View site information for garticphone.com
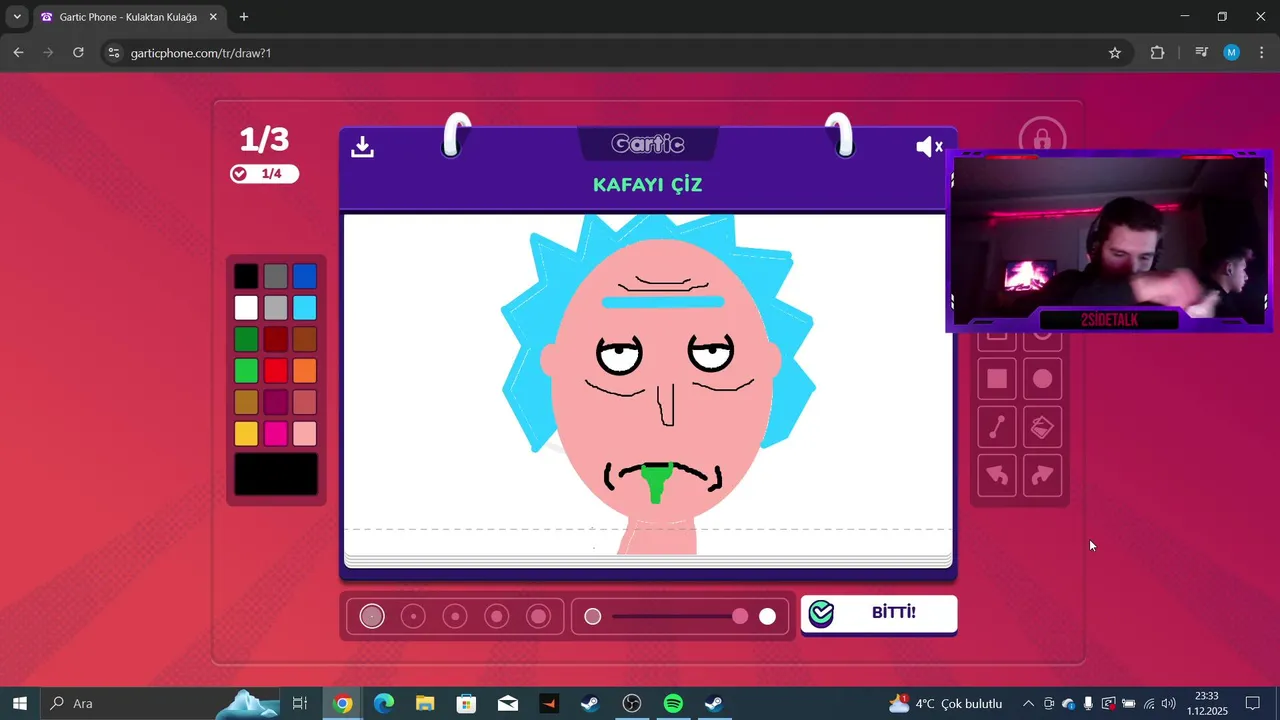Viewport: 1280px width, 720px height. click(113, 53)
